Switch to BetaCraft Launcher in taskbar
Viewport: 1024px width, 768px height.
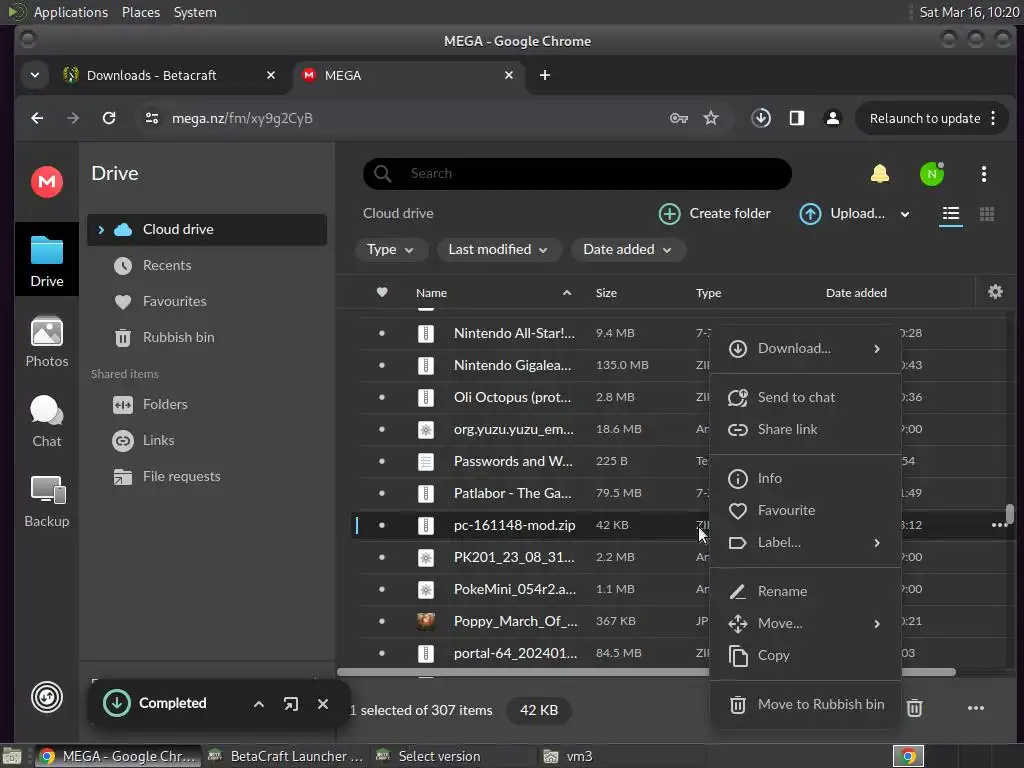tap(285, 756)
